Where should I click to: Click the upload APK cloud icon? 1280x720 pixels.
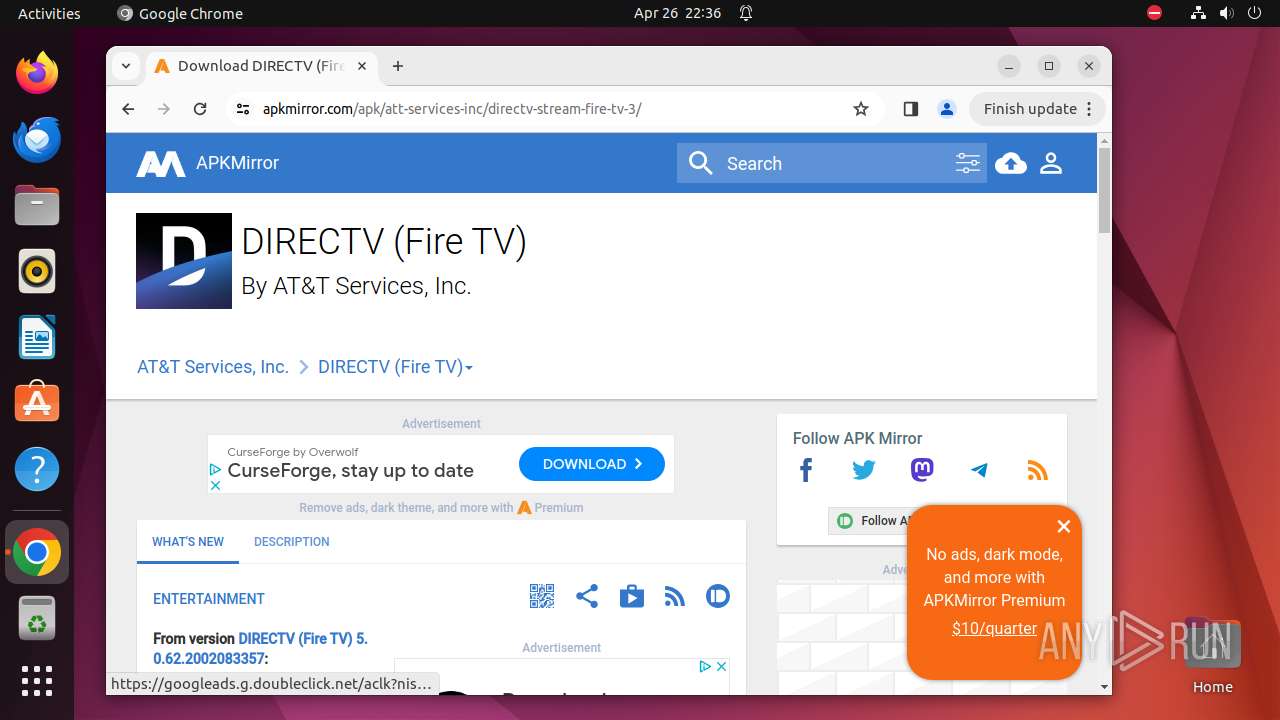1011,163
